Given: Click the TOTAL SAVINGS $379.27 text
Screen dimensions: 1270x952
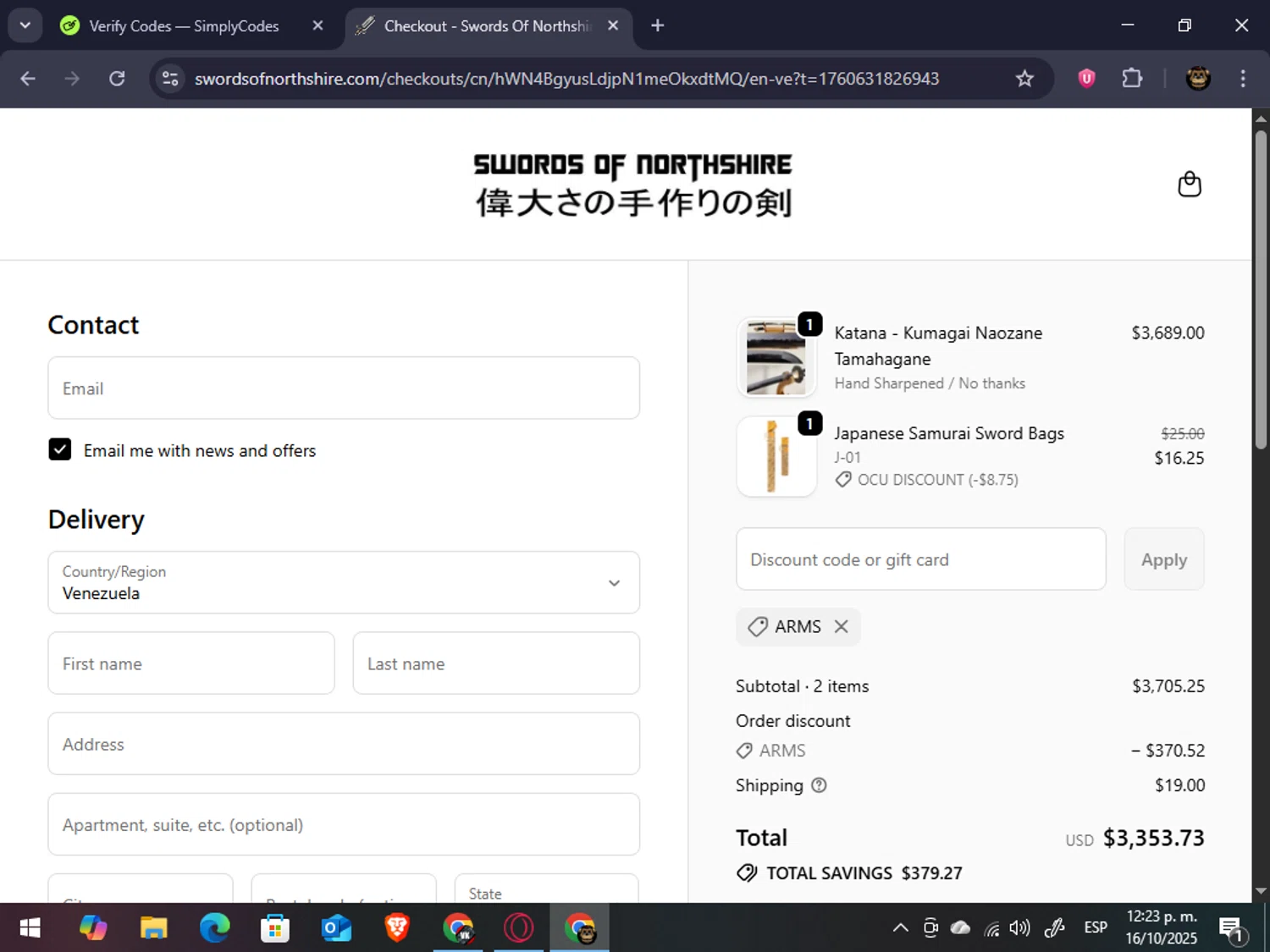Looking at the screenshot, I should tap(864, 873).
